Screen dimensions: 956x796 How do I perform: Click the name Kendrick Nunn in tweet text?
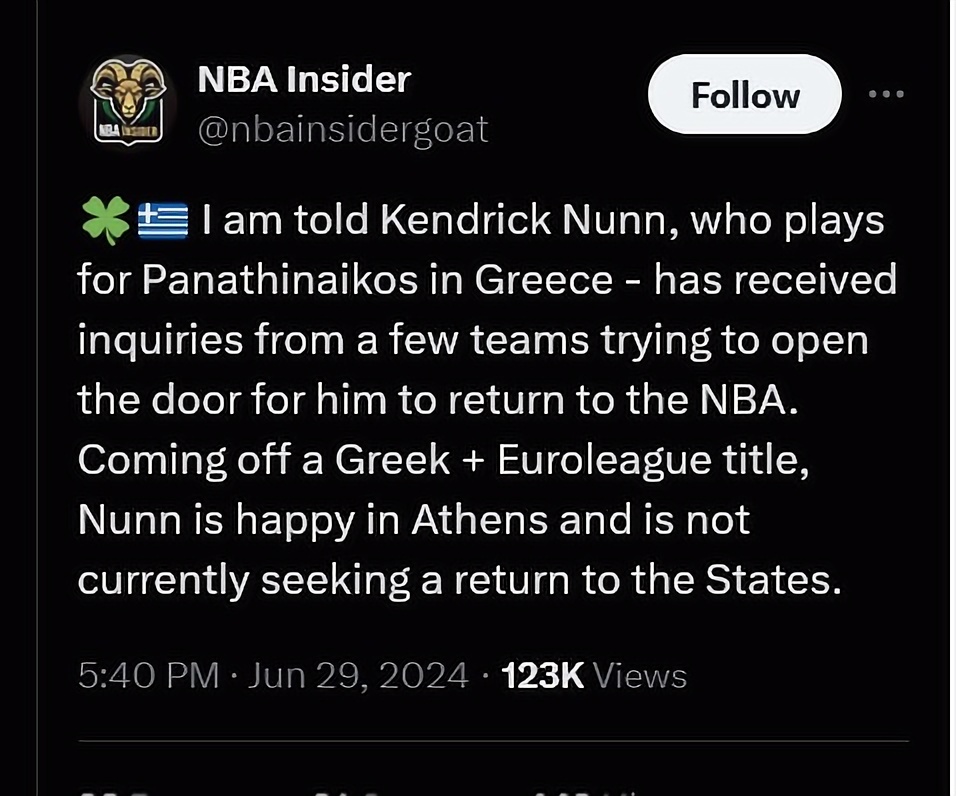point(530,220)
